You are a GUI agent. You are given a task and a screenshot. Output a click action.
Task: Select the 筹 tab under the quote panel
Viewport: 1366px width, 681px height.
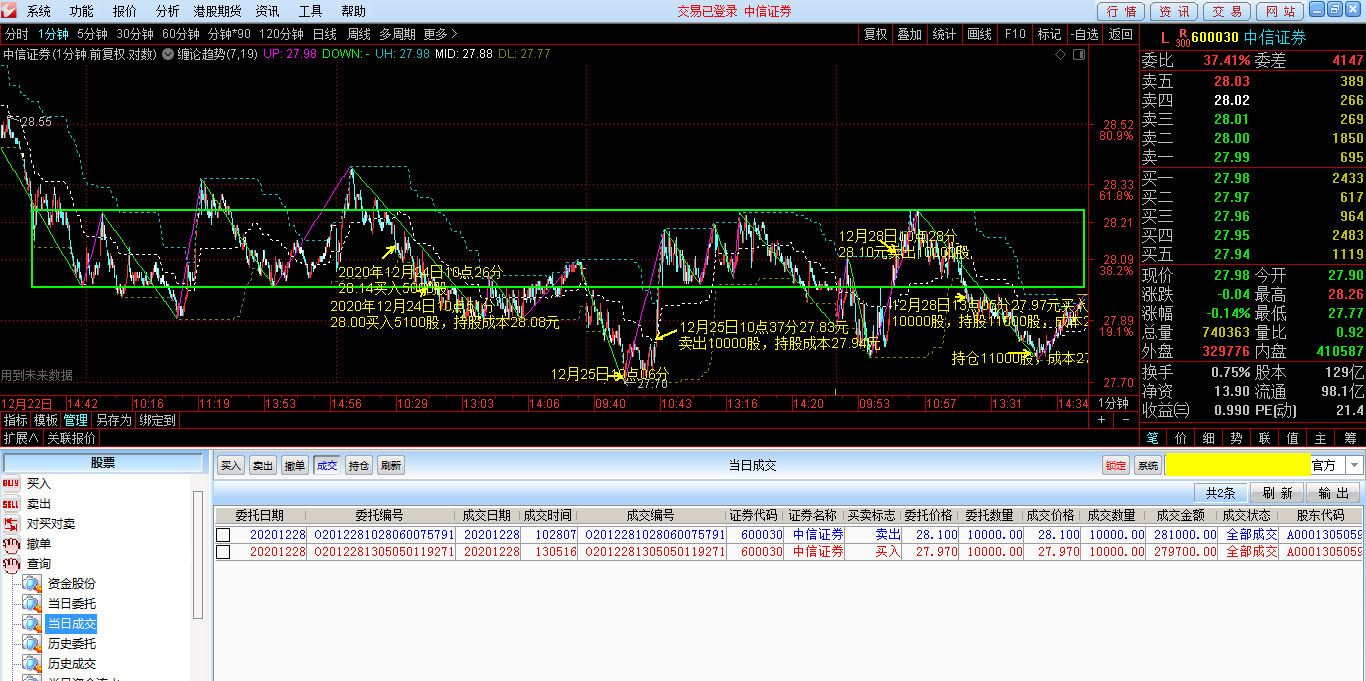(1349, 438)
